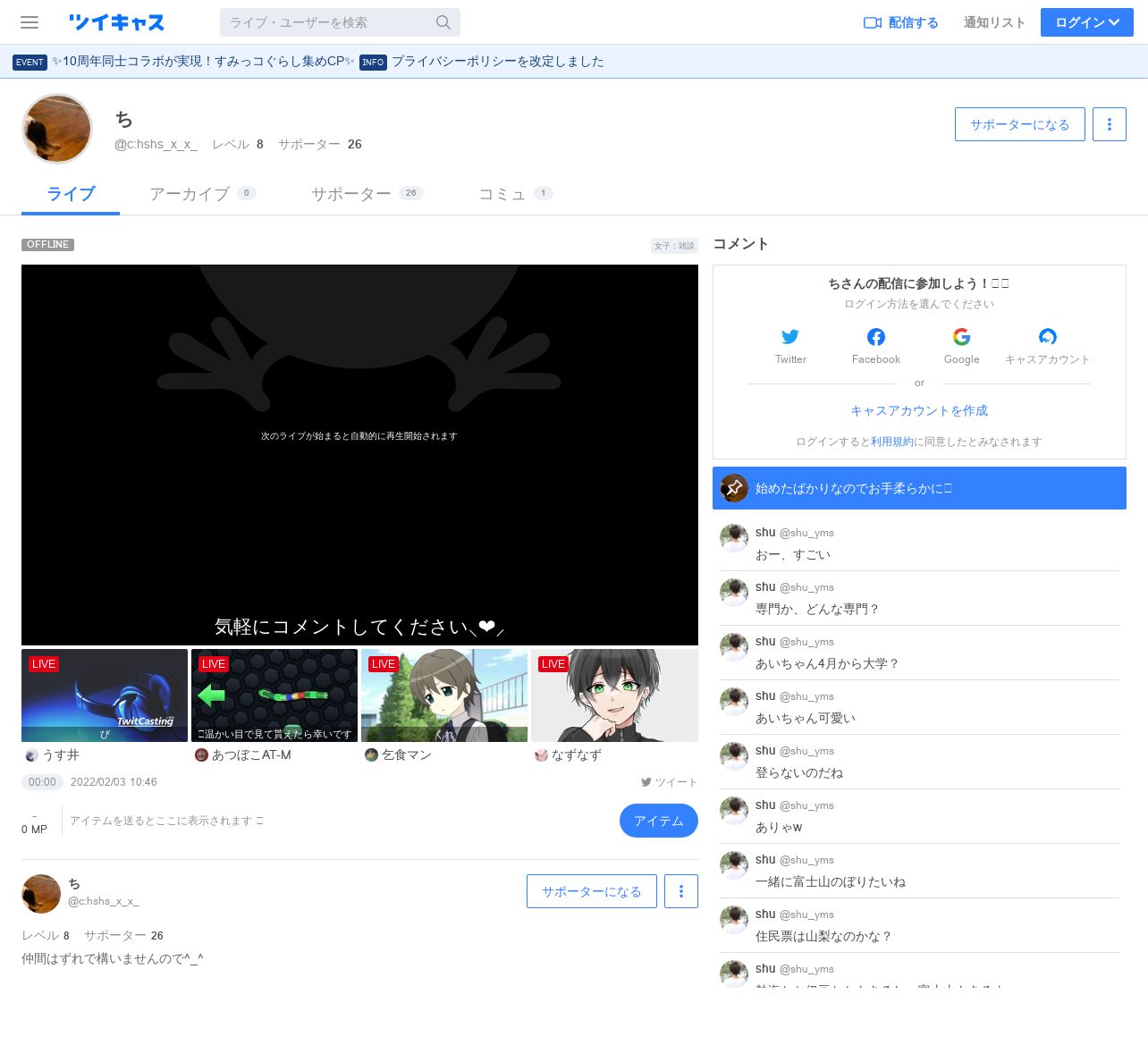The image size is (1148, 1045).
Task: Click shu avatar next to おー、すごい
Action: pos(734,538)
